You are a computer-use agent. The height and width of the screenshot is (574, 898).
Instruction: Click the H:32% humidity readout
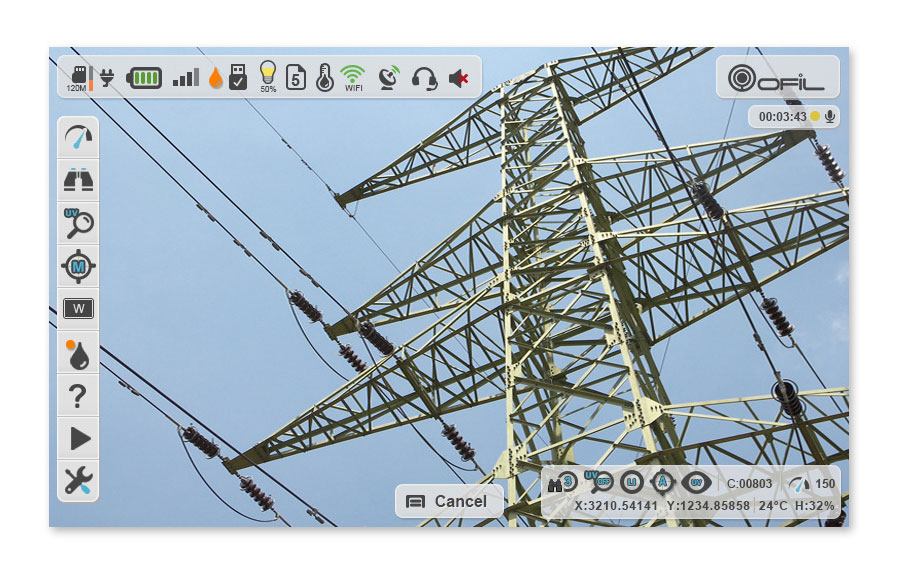pos(814,506)
